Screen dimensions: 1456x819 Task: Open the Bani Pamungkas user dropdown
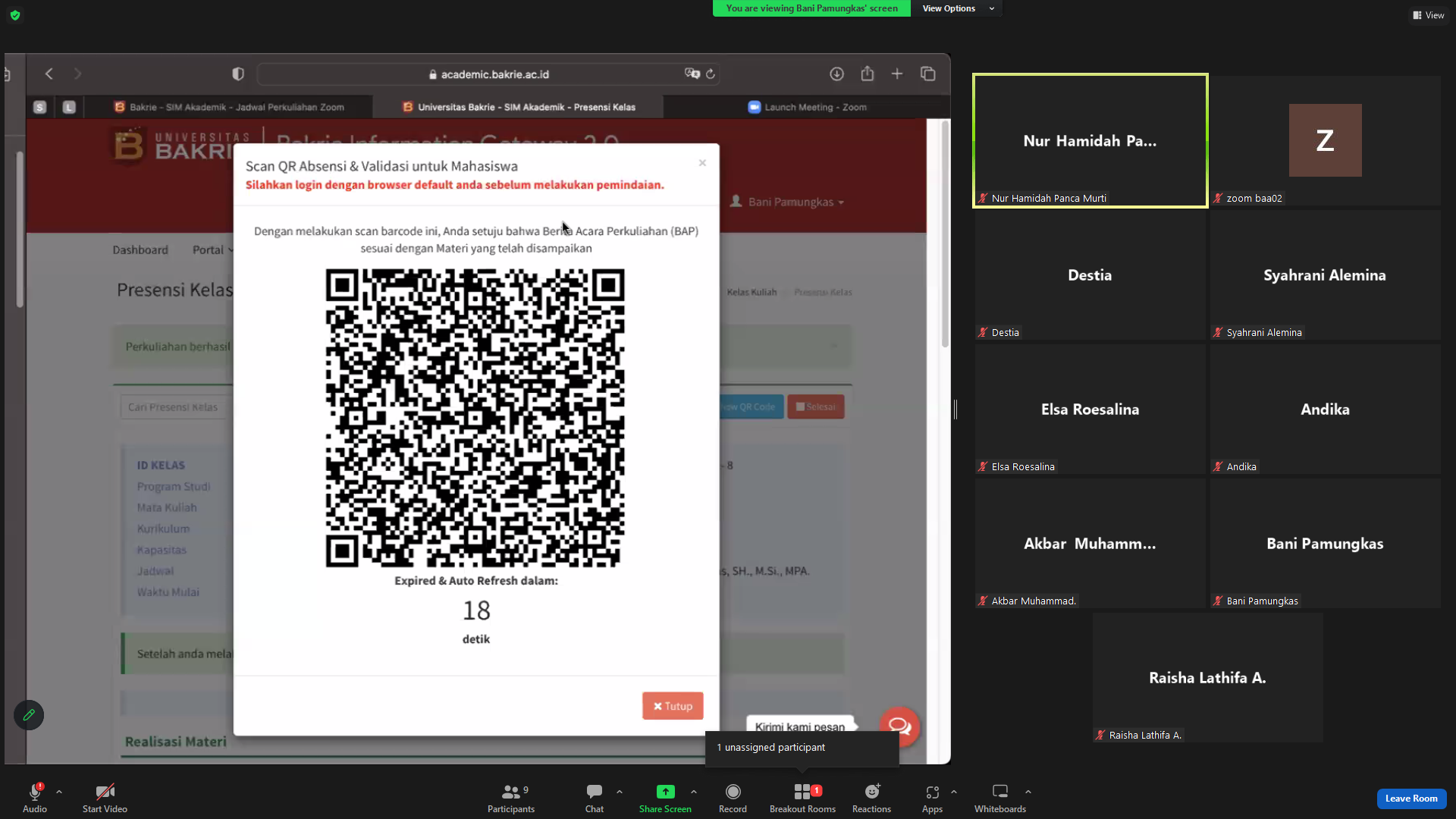point(787,202)
